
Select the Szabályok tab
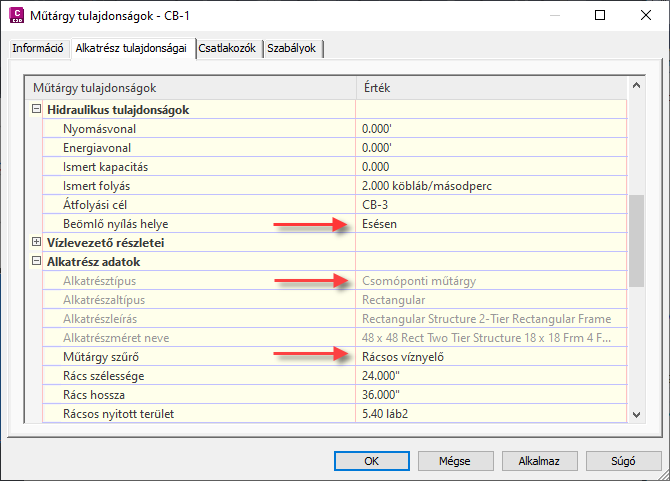coord(293,49)
